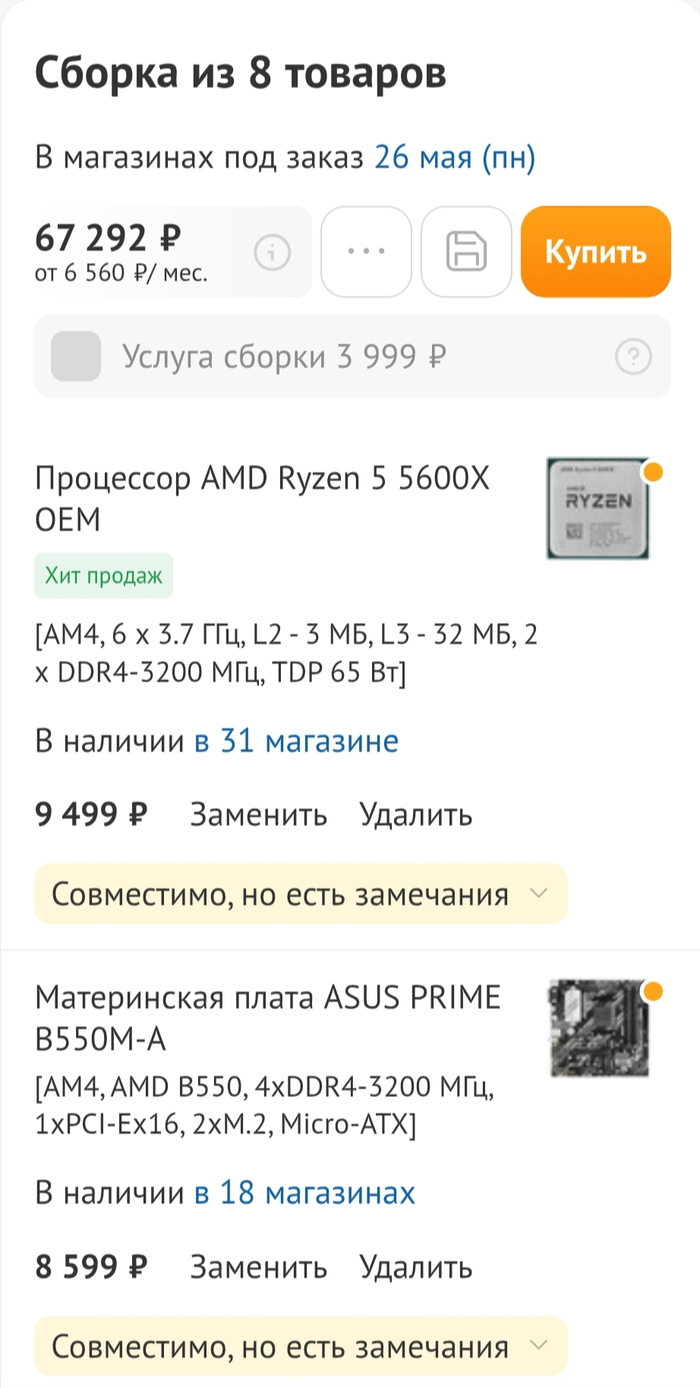Click the price info icon
This screenshot has height=1388, width=700.
[272, 253]
